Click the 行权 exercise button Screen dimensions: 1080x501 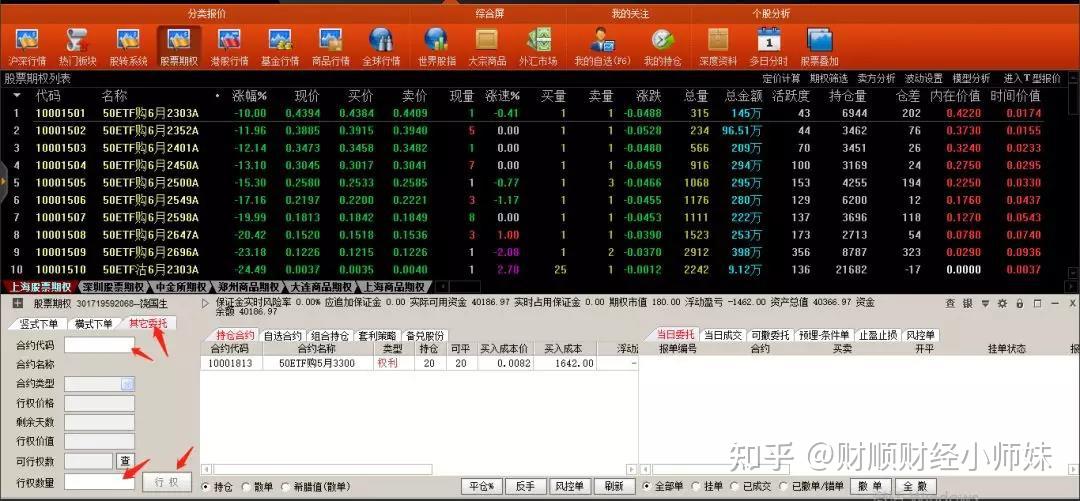tap(167, 482)
